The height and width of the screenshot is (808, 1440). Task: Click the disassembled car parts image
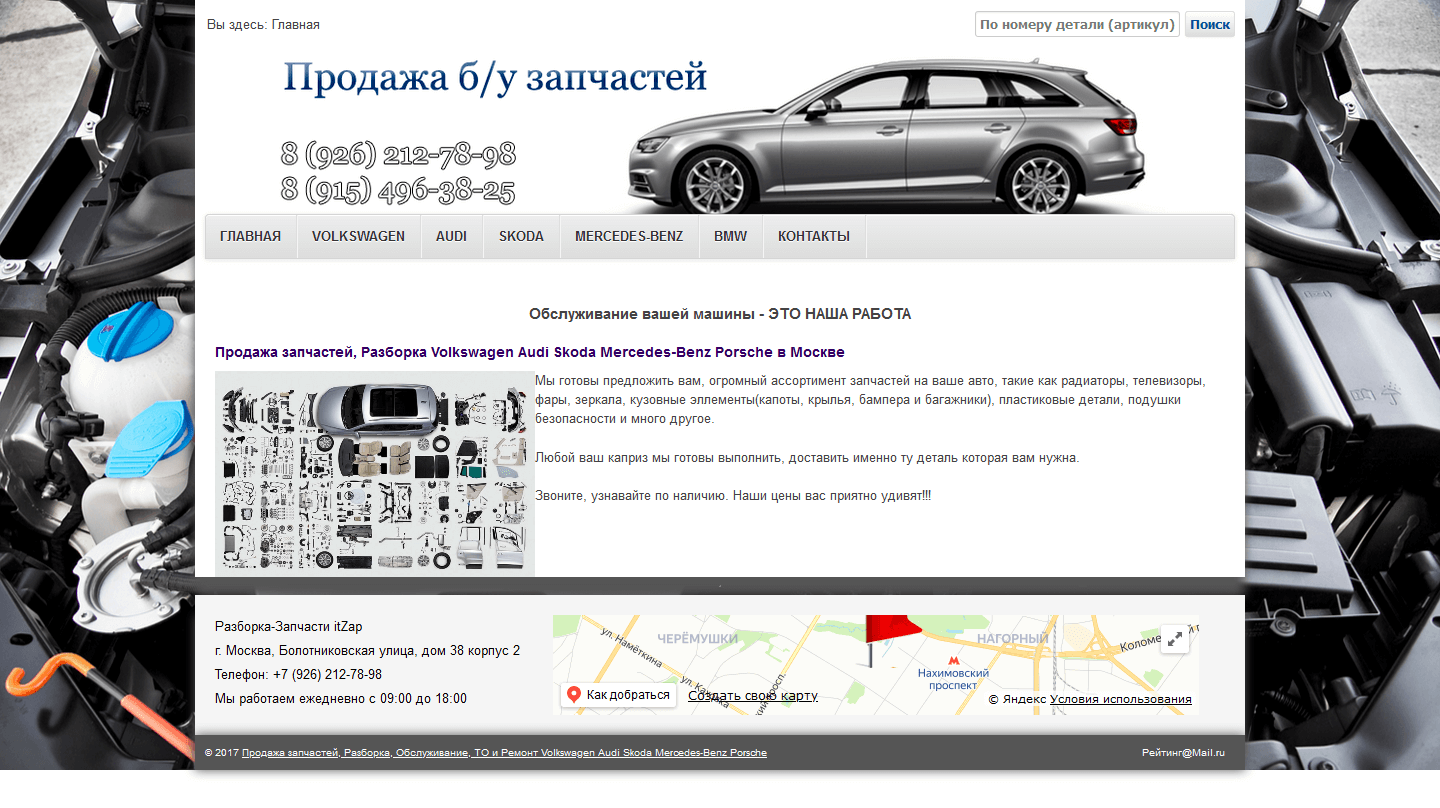coord(375,474)
